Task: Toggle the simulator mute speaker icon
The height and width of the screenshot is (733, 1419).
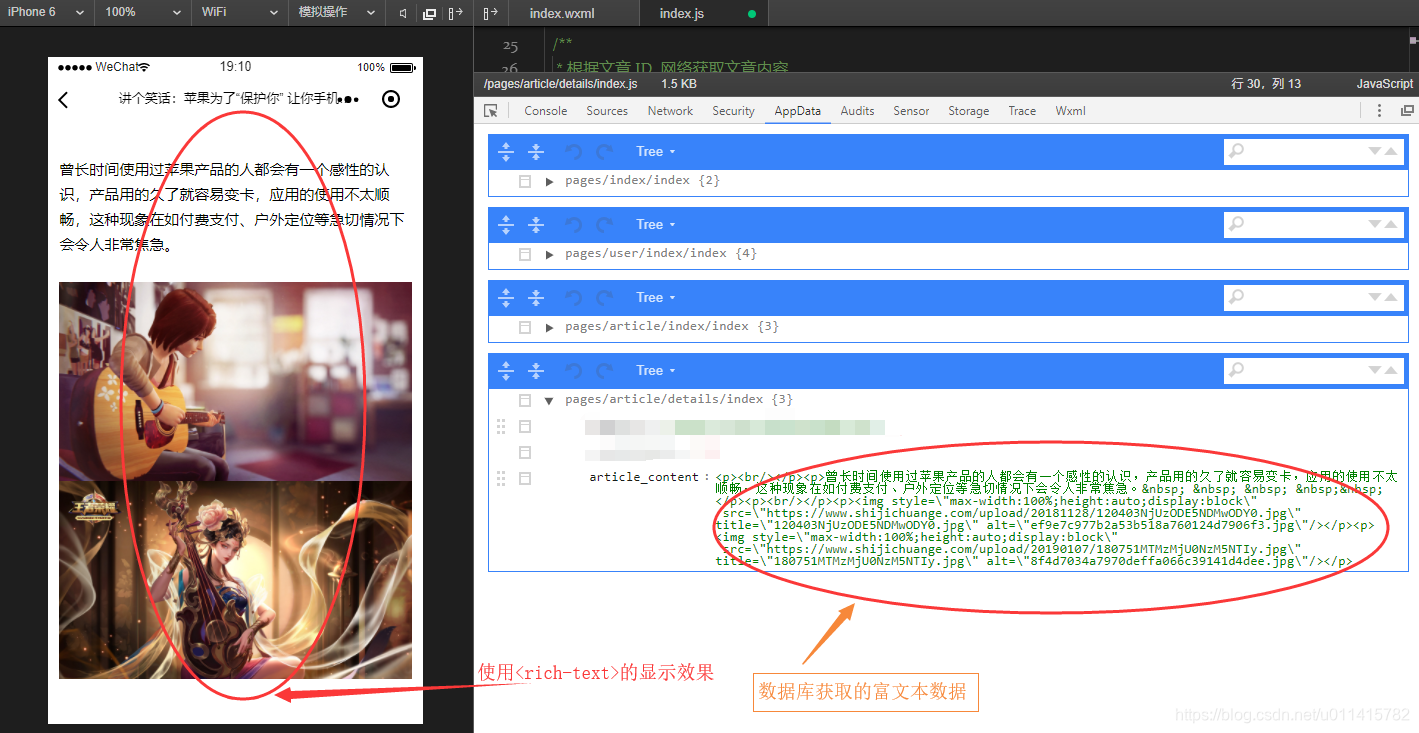Action: click(x=403, y=13)
